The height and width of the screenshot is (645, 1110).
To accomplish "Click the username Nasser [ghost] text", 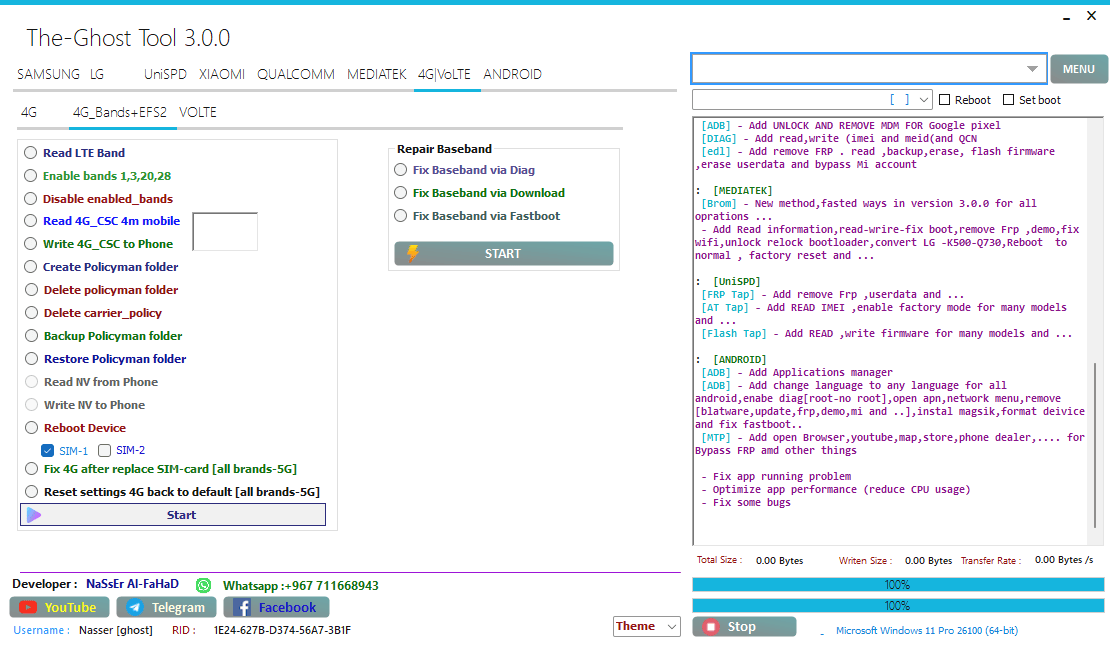I will tap(116, 630).
